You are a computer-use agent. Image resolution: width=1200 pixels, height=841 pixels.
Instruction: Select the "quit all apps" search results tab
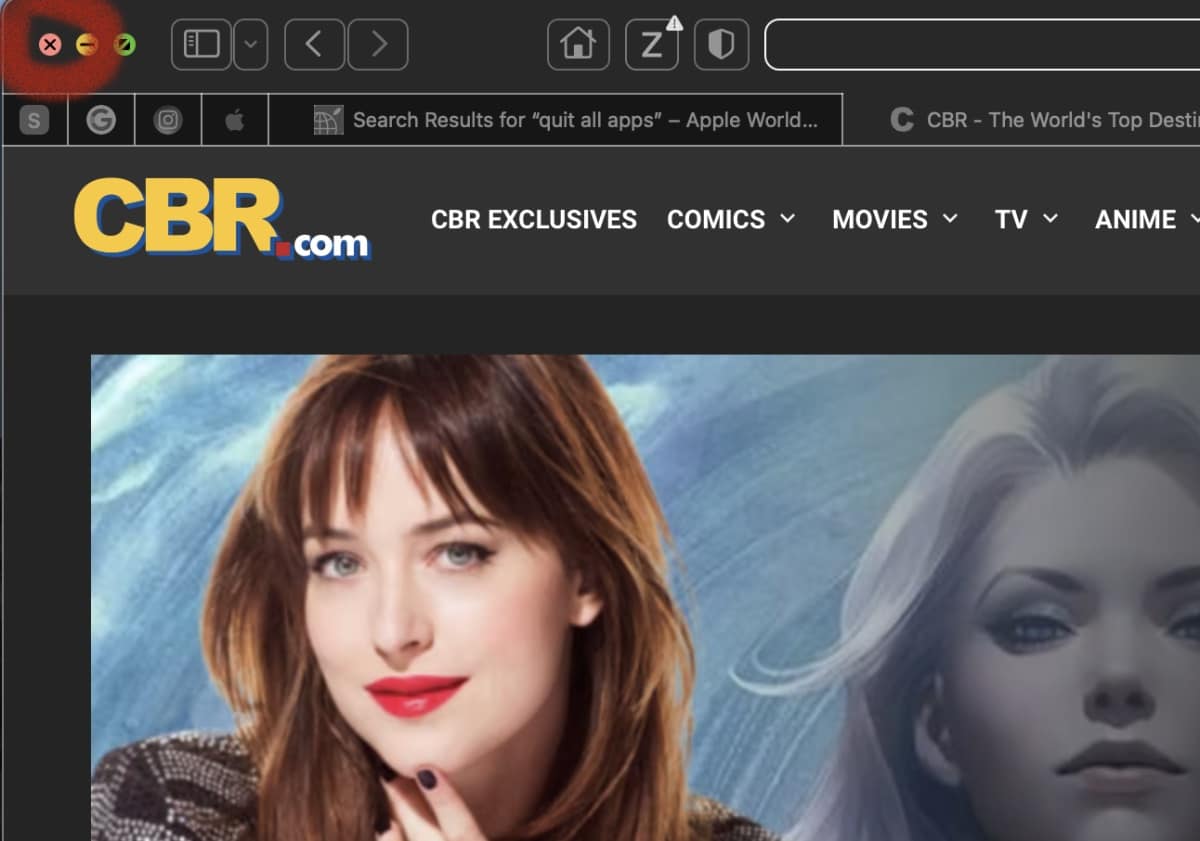565,121
